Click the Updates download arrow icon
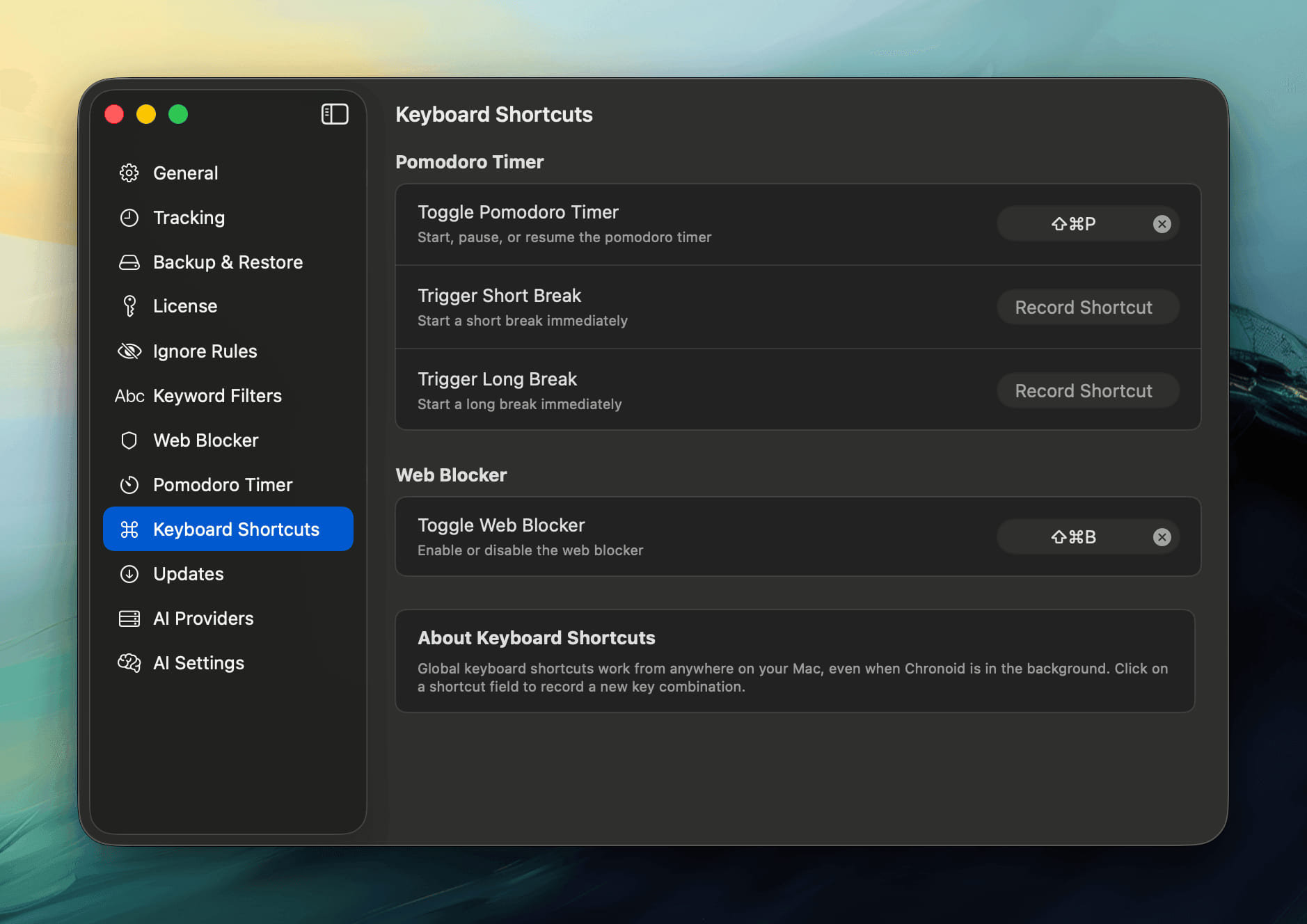 point(129,574)
